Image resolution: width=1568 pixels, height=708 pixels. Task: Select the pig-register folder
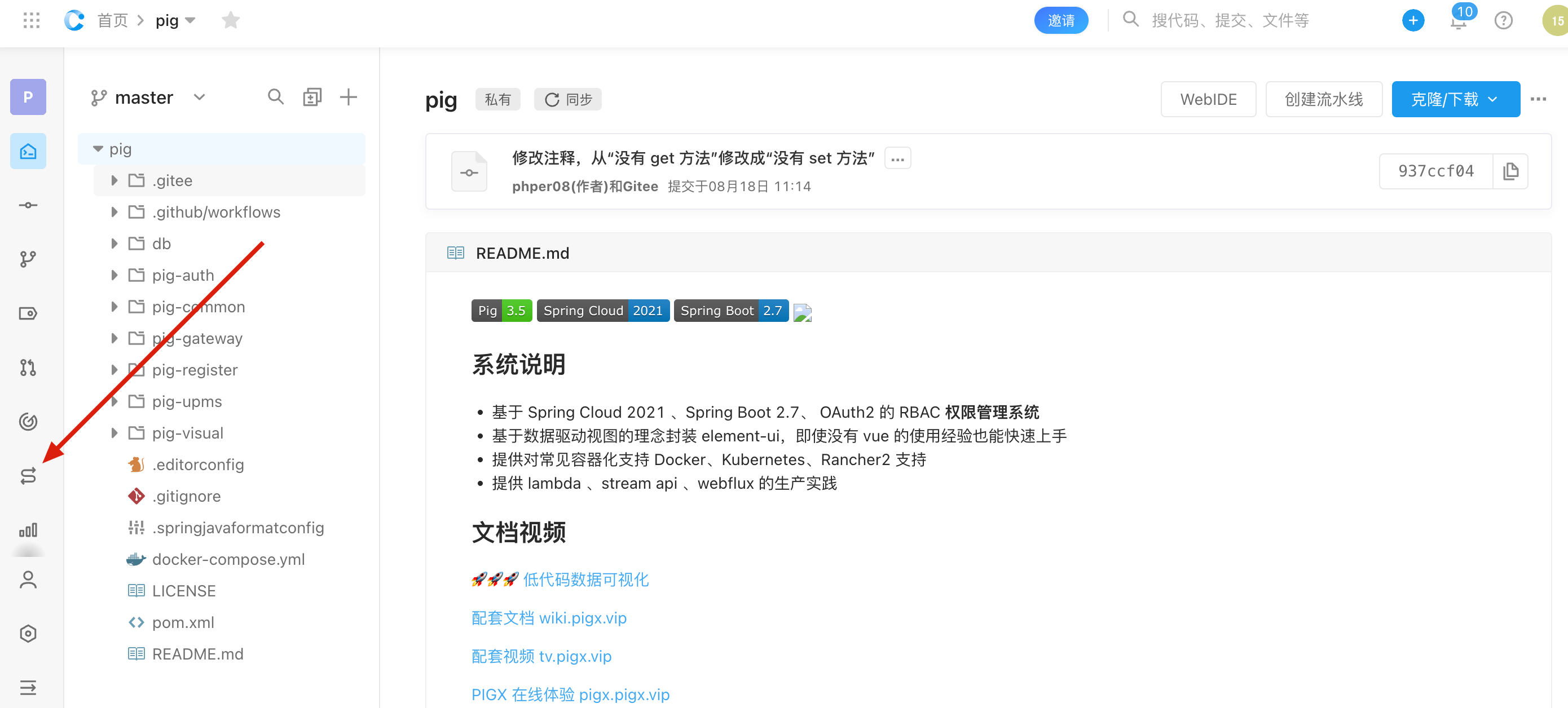pos(195,370)
